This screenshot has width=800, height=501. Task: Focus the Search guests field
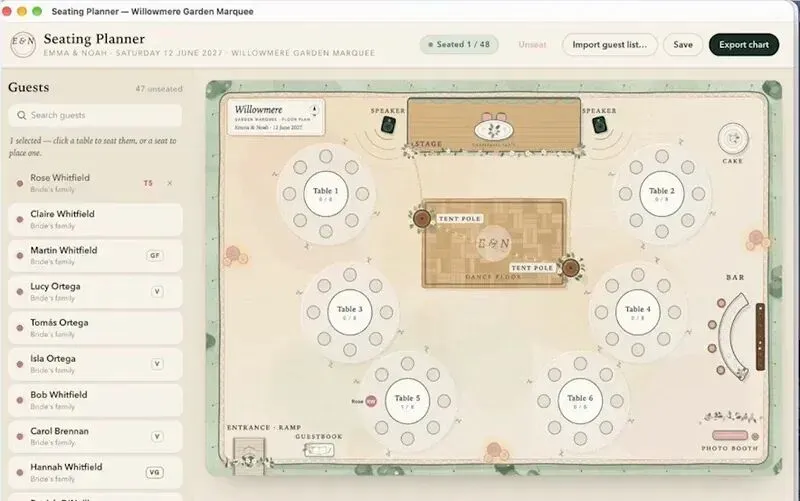(95, 115)
